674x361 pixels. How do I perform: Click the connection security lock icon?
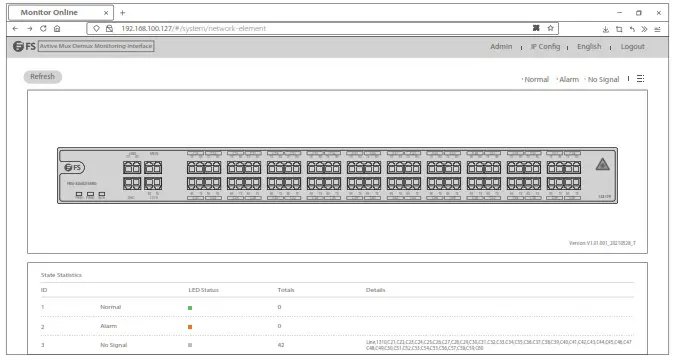point(110,28)
